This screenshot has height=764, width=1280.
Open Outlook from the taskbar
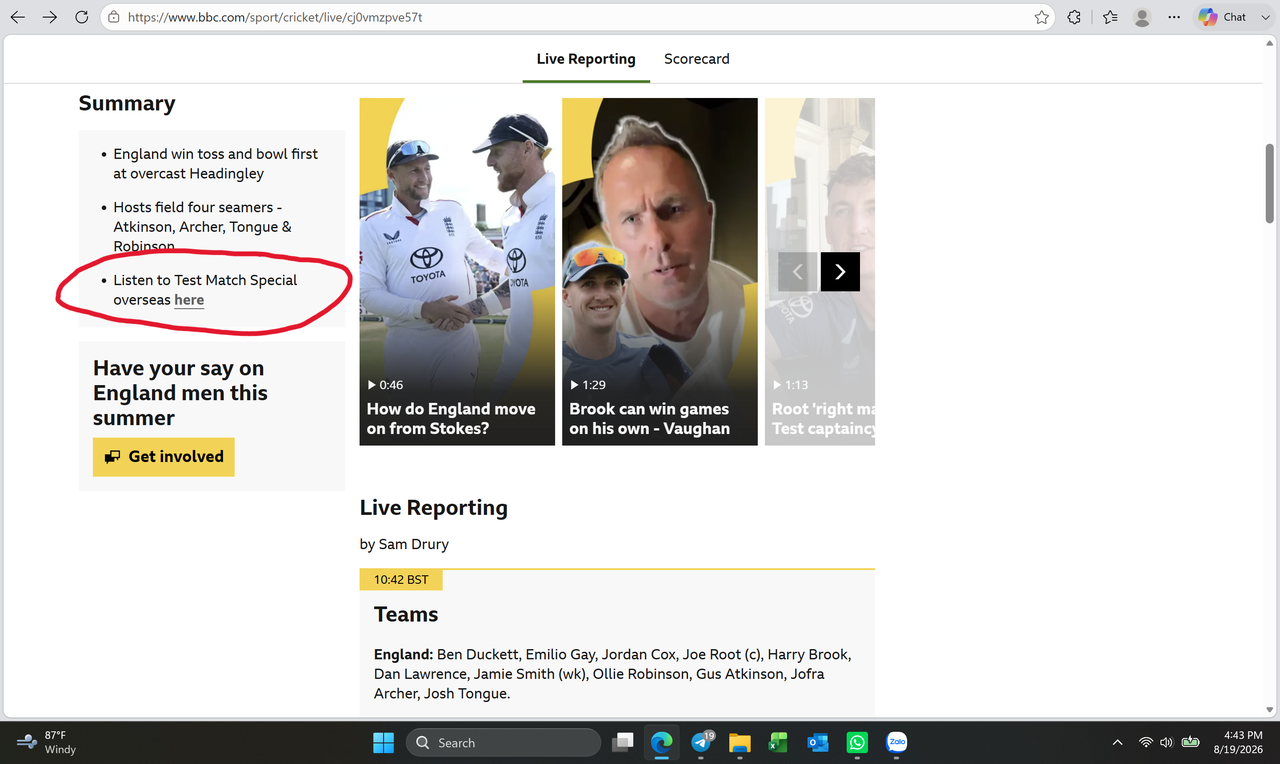click(818, 743)
